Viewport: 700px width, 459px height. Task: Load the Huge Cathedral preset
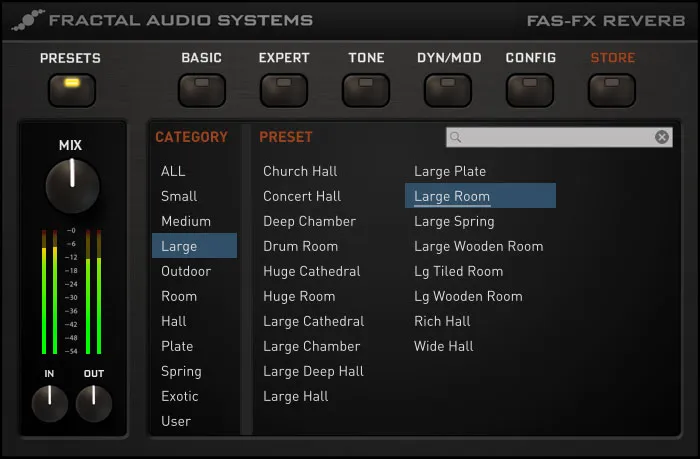click(x=311, y=271)
